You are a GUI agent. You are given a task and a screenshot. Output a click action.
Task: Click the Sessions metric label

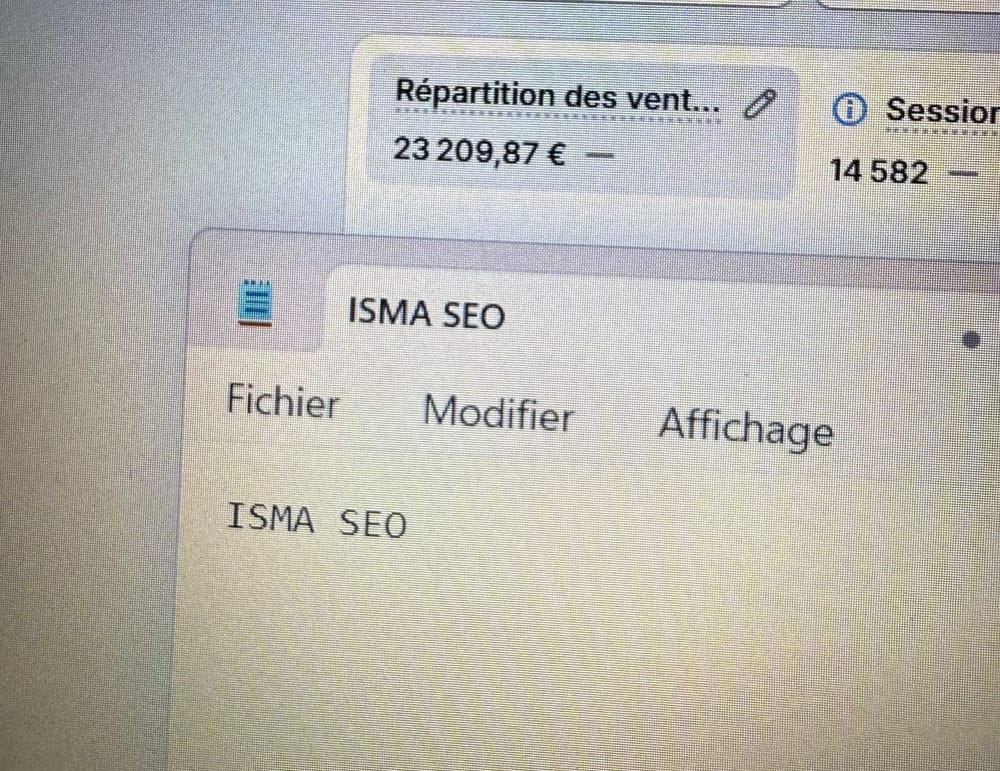coord(942,111)
